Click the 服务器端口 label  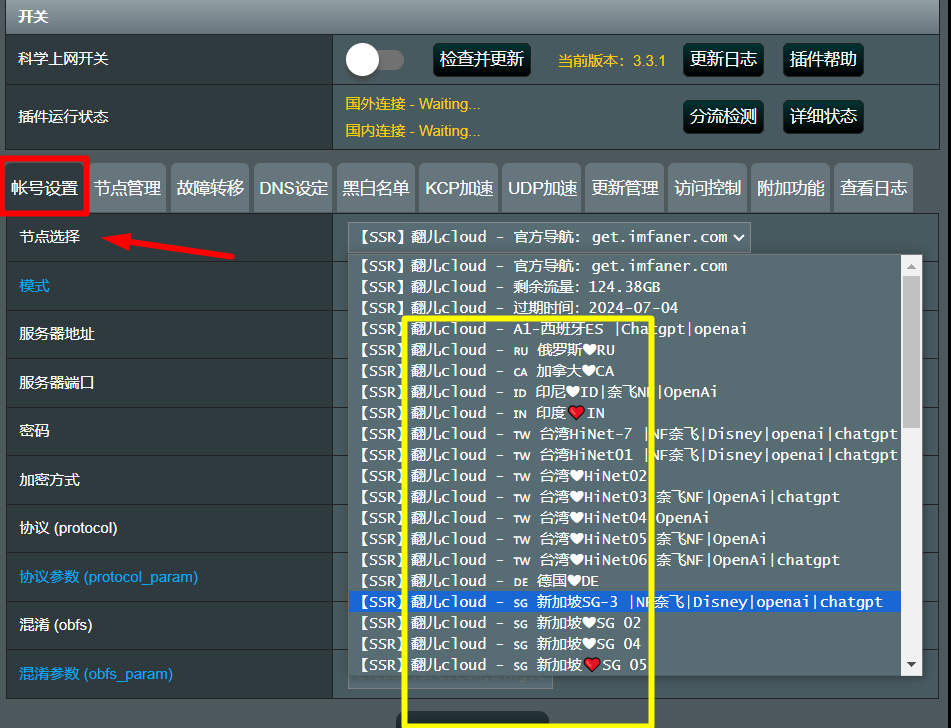pyautogui.click(x=57, y=383)
